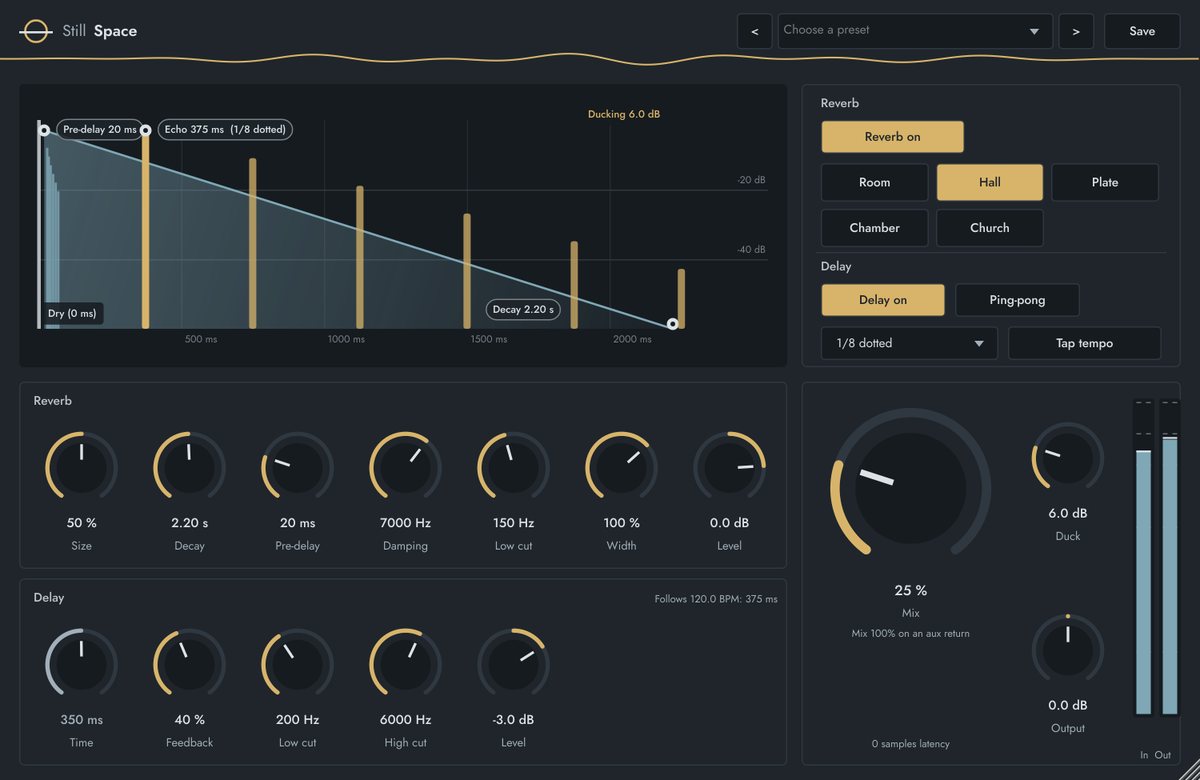Select the Plate reverb type
The height and width of the screenshot is (780, 1200).
pos(1105,182)
